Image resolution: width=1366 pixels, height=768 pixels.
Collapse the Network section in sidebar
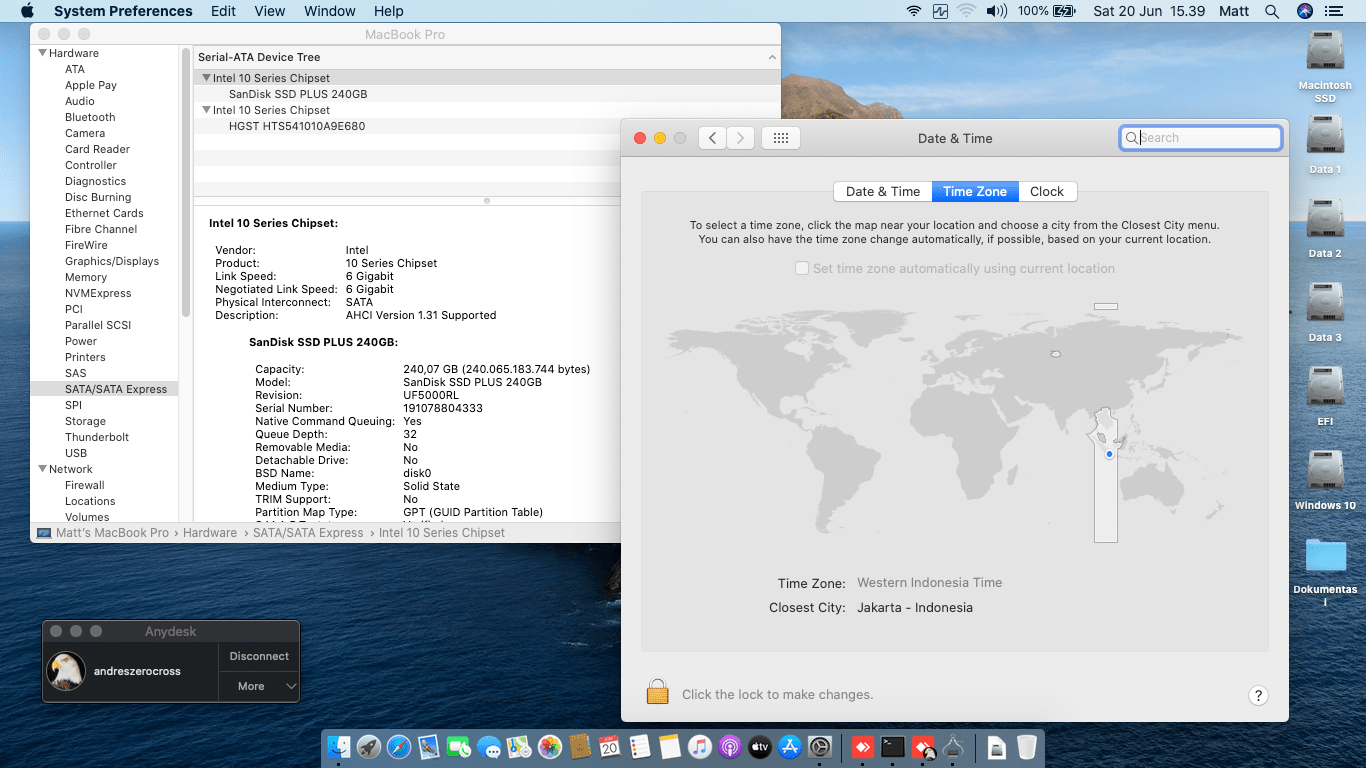tap(43, 469)
